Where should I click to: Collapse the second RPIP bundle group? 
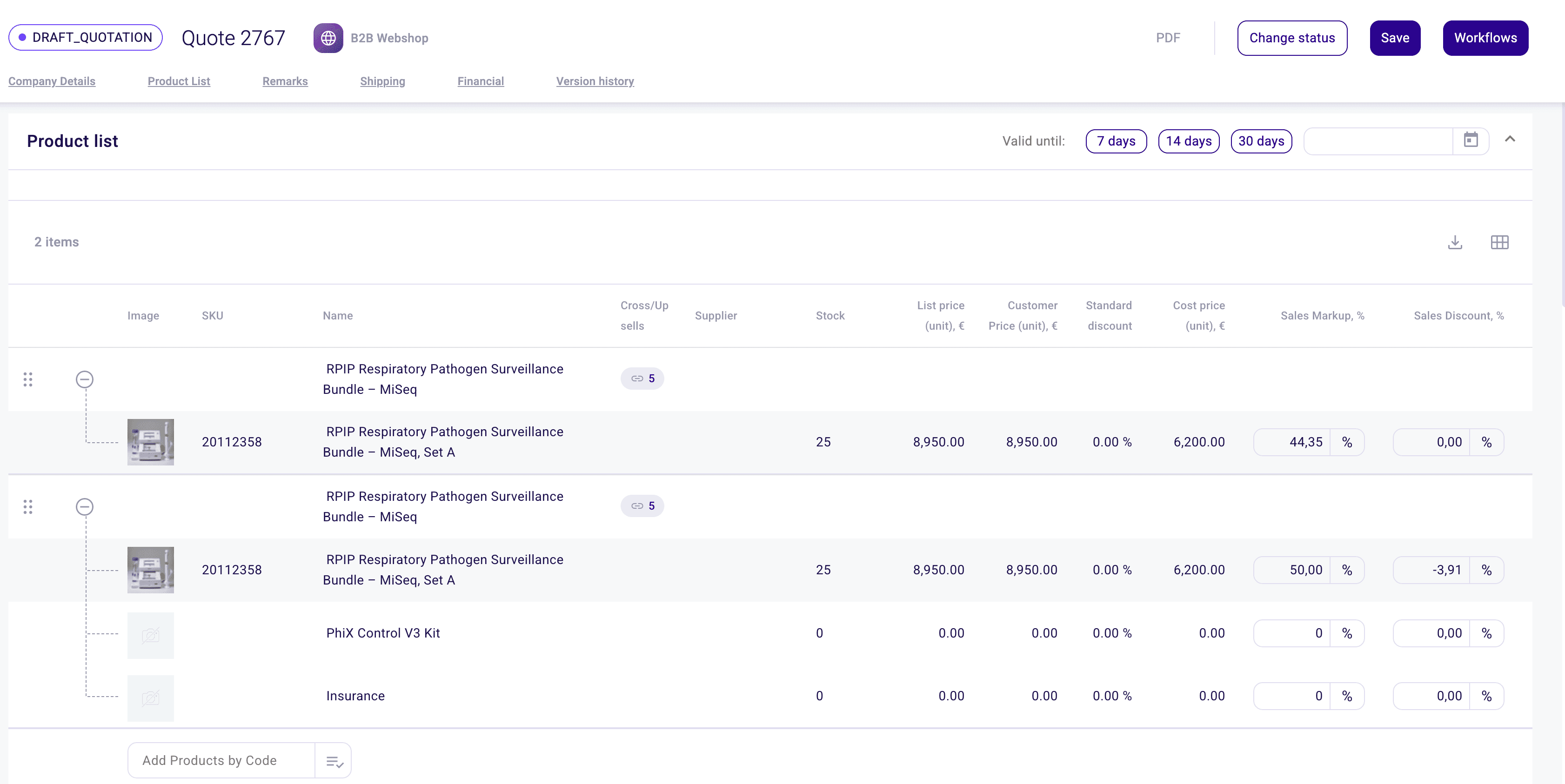85,506
